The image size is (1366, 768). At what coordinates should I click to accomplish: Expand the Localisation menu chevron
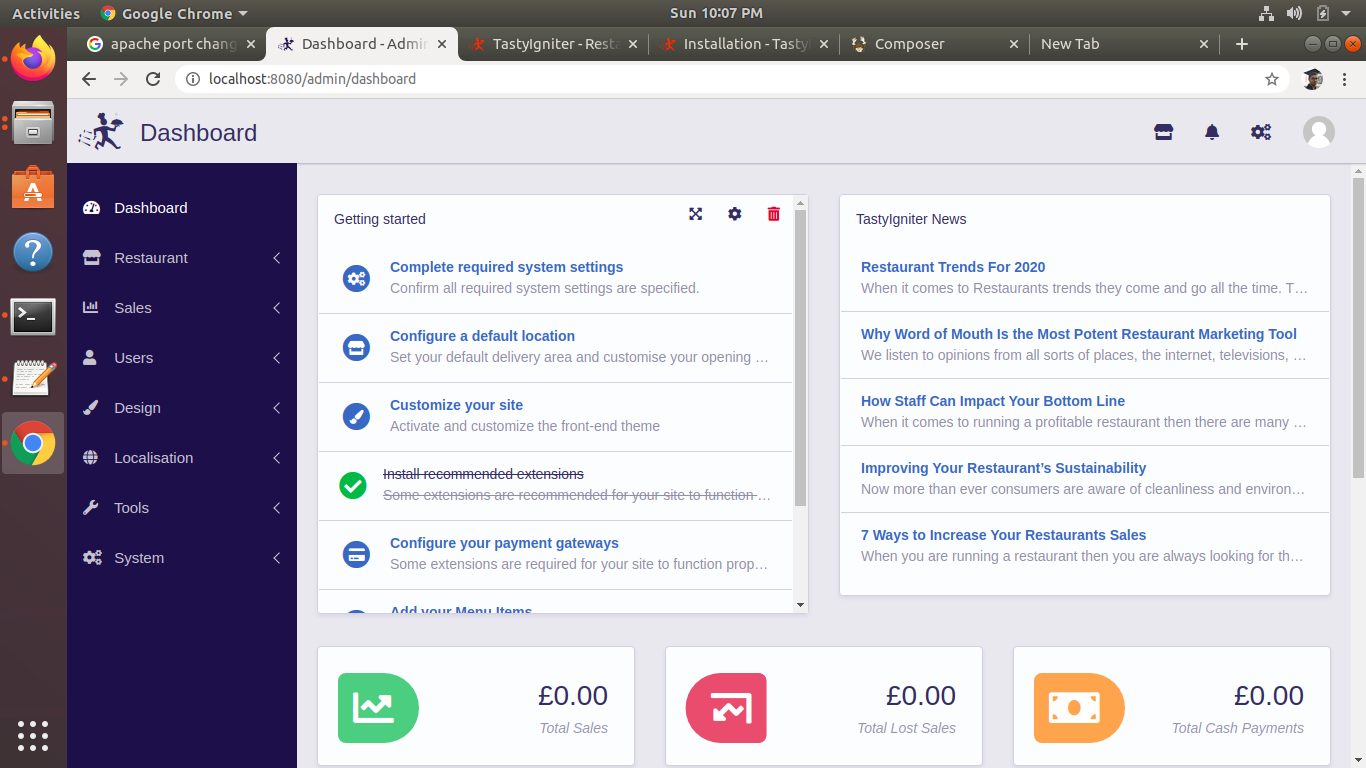pos(277,458)
